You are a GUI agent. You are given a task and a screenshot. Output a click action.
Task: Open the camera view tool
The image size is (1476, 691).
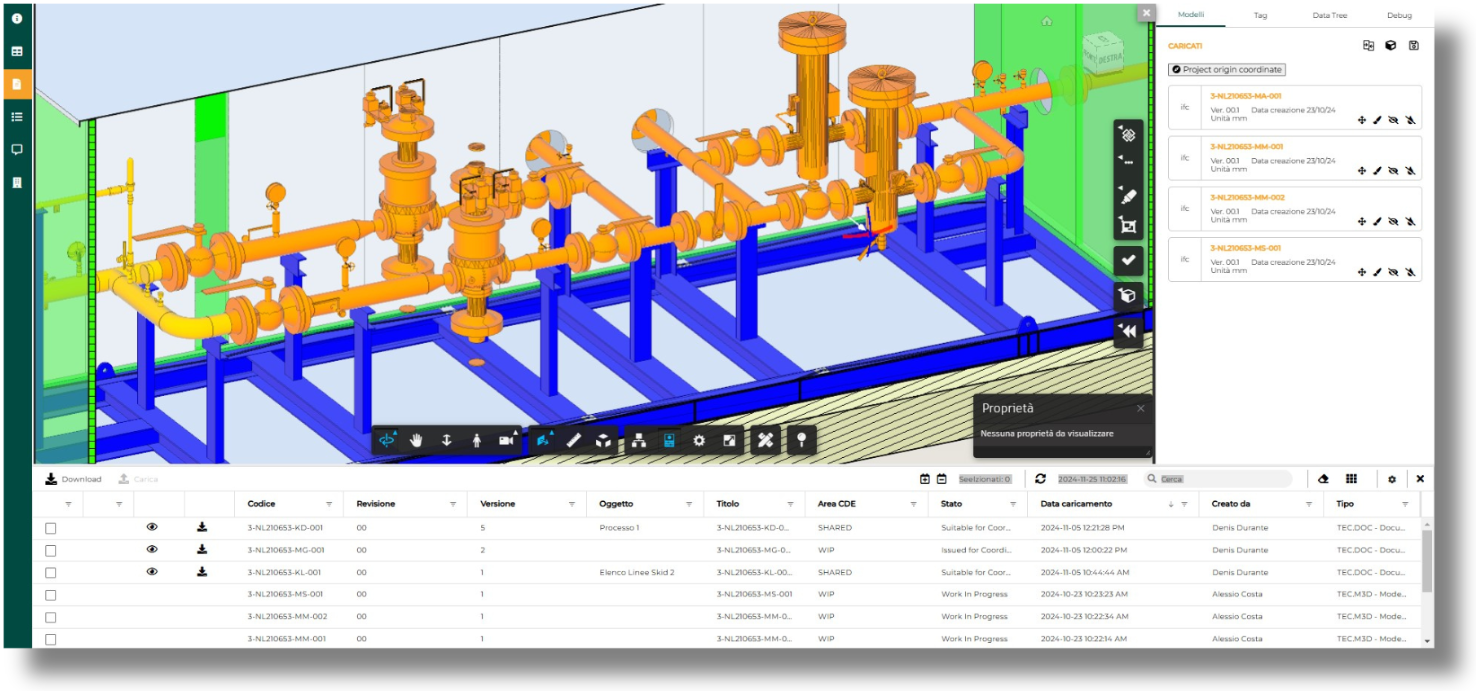point(507,440)
